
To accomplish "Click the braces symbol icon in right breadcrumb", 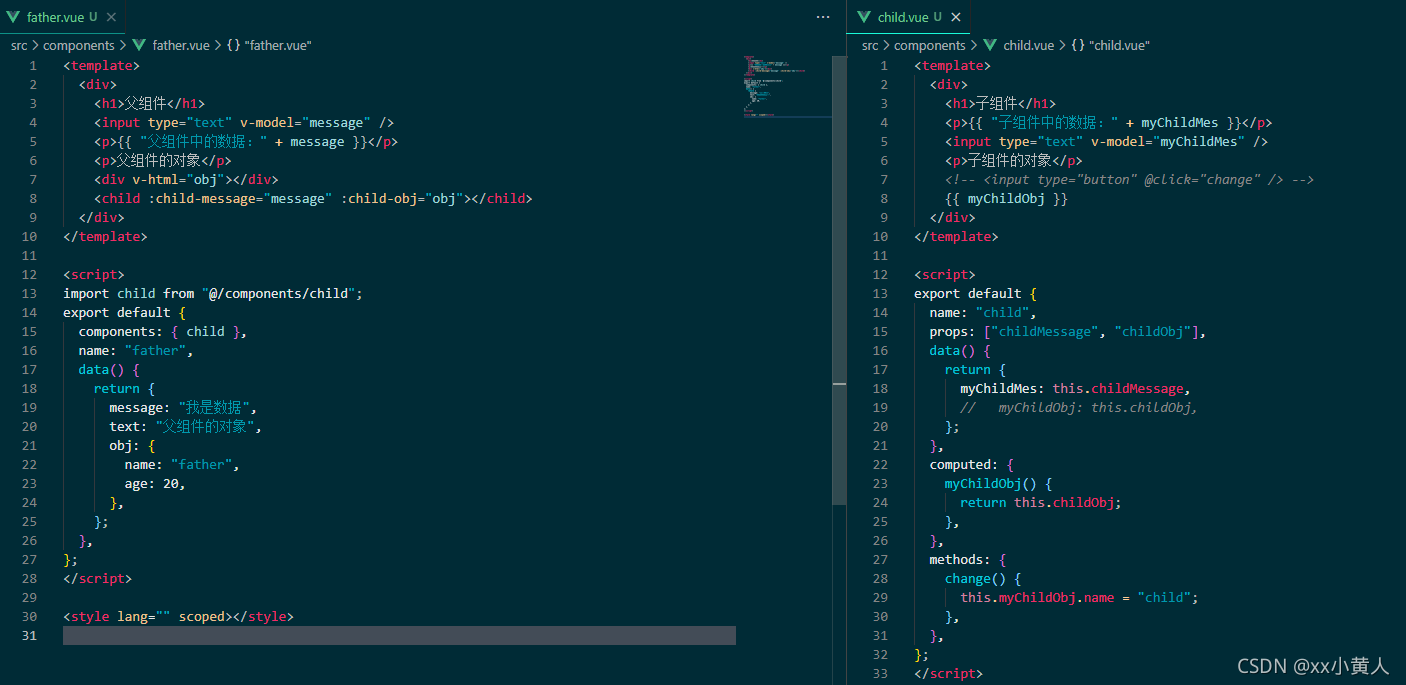I will click(1078, 45).
